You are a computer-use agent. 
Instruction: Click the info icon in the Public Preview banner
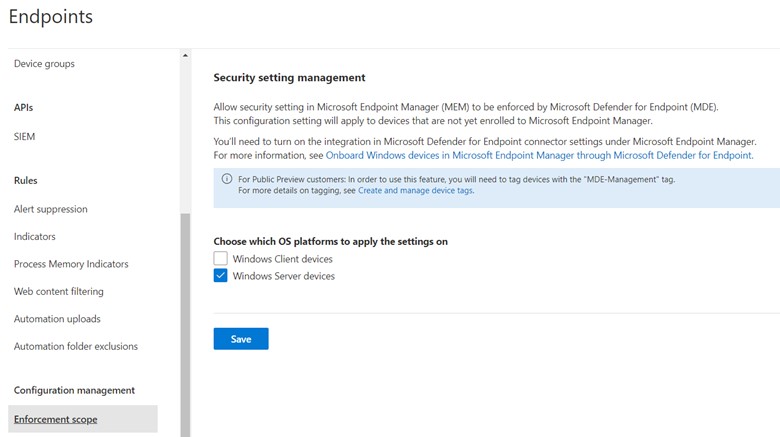click(x=227, y=179)
